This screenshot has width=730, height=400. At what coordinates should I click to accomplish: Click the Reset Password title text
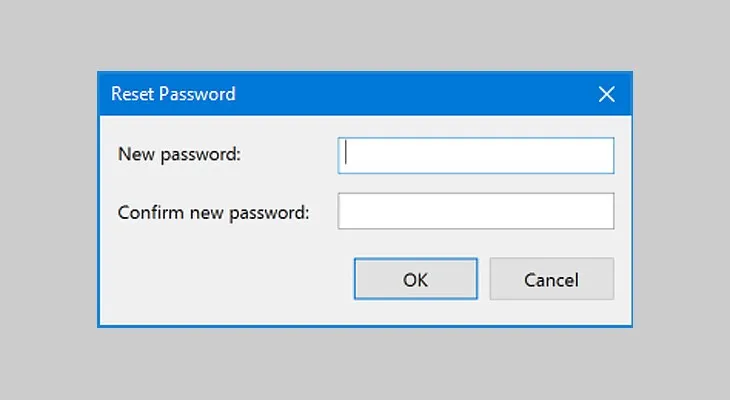coord(173,95)
